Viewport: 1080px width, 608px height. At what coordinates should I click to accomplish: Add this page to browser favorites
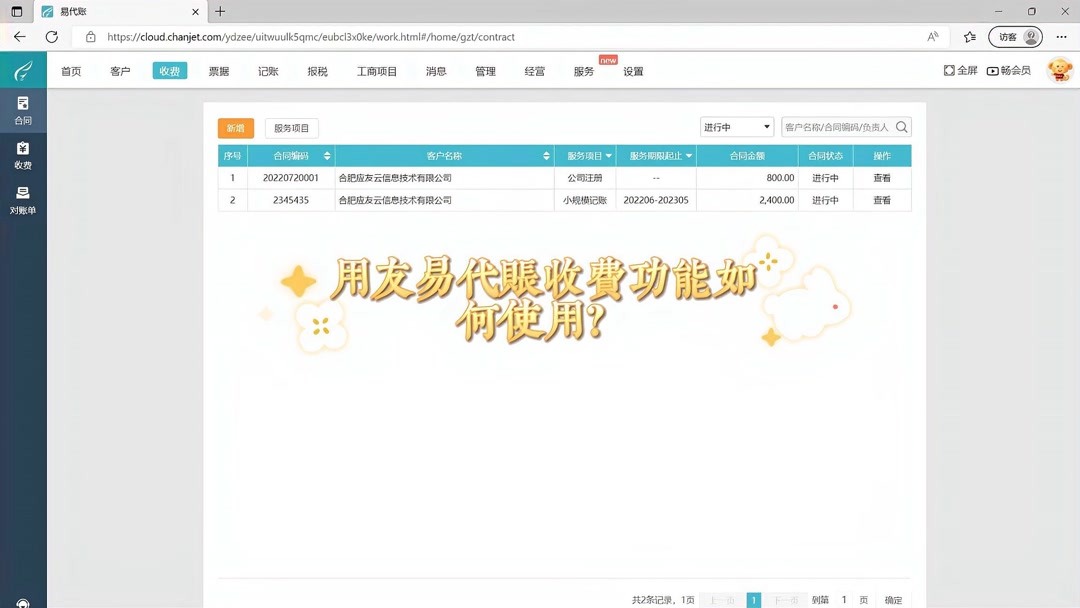(x=968, y=36)
